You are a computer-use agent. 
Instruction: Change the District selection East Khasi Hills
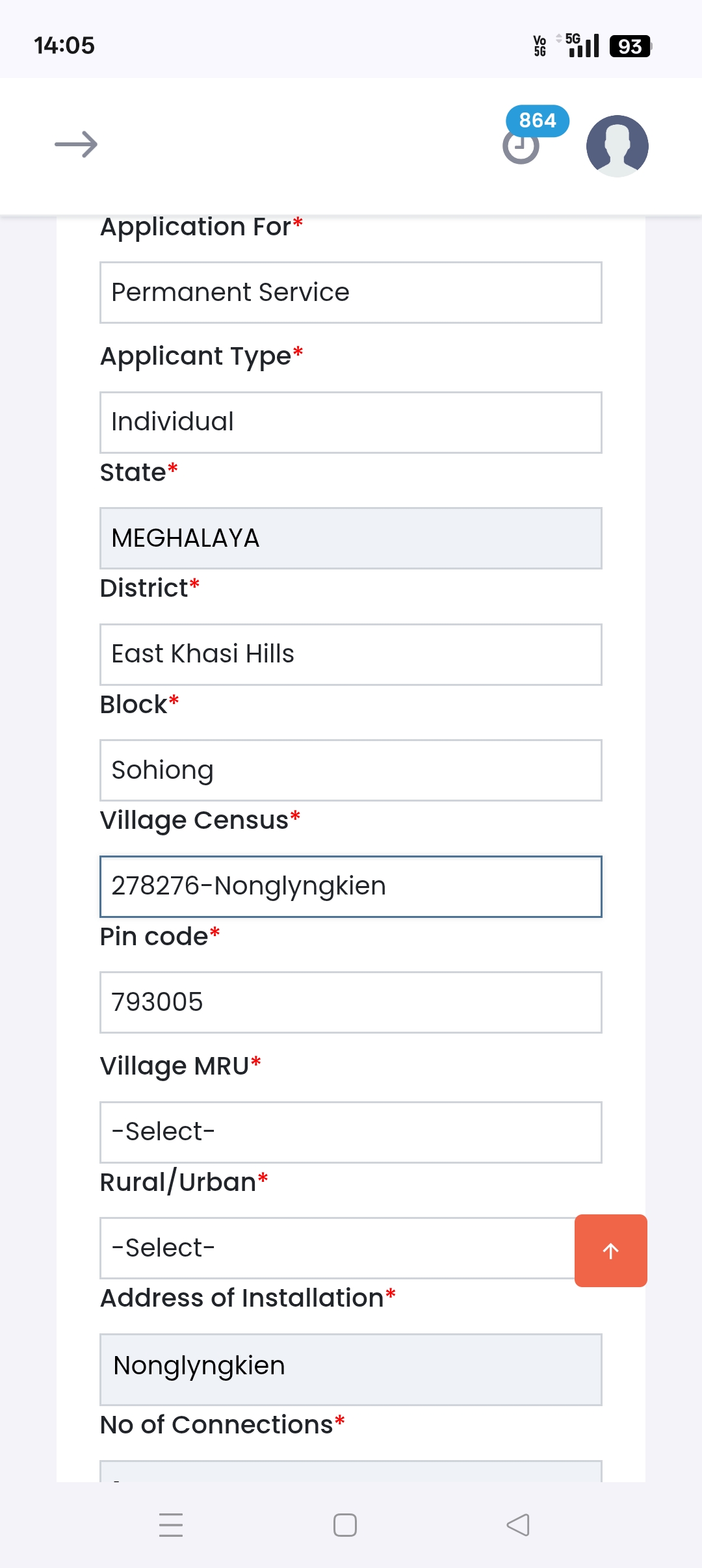point(350,654)
